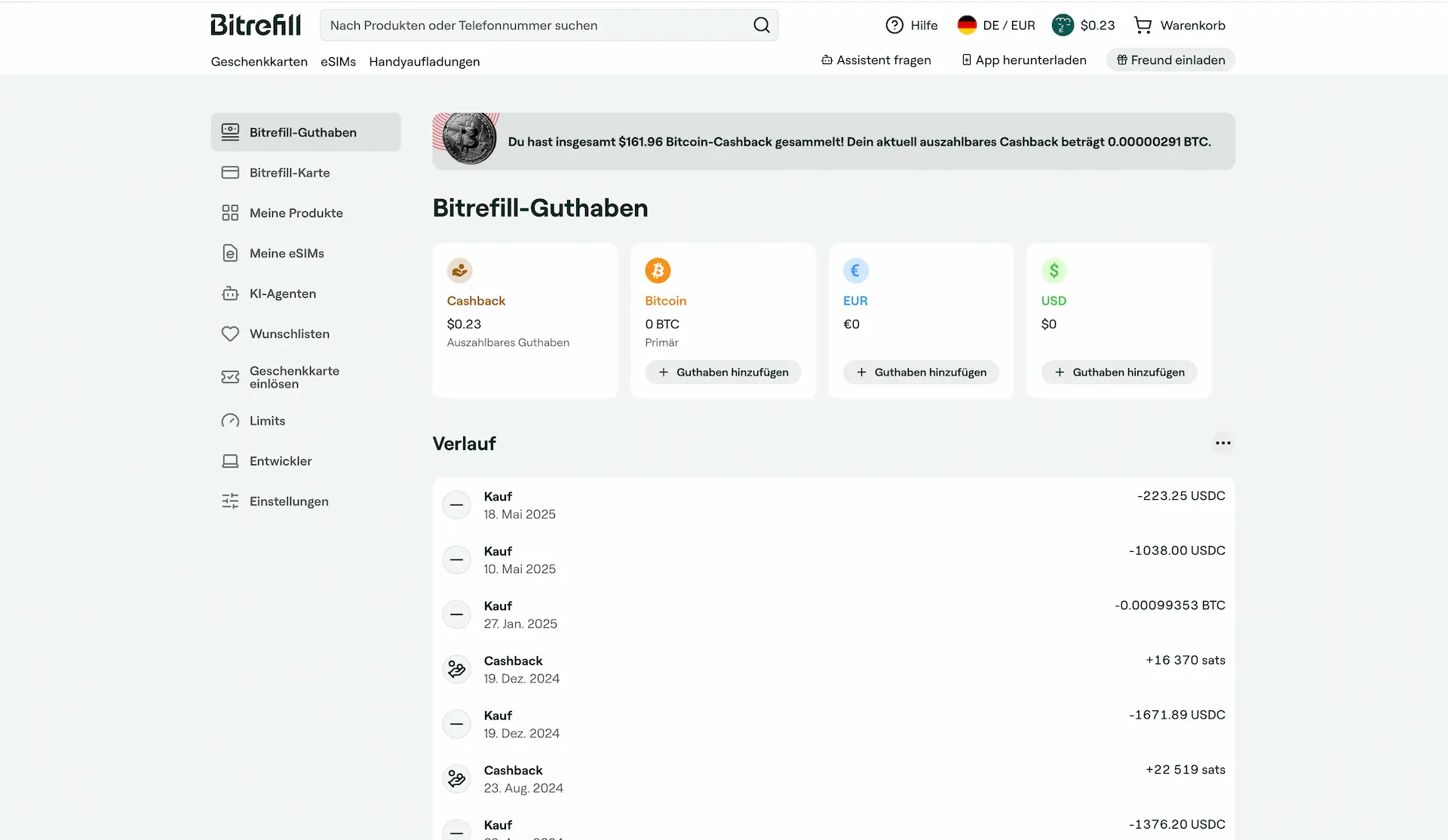Click Assistent fragen link
Image resolution: width=1448 pixels, height=840 pixels.
[876, 60]
